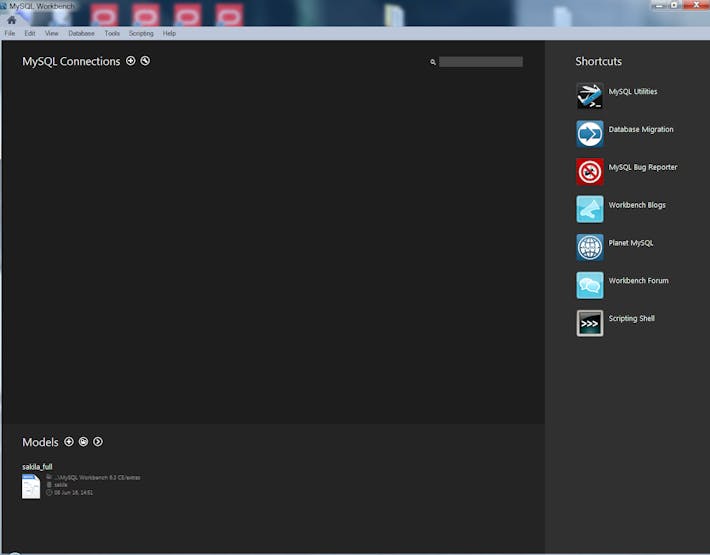
Task: Click the sakila_full model date text
Action: 73,493
